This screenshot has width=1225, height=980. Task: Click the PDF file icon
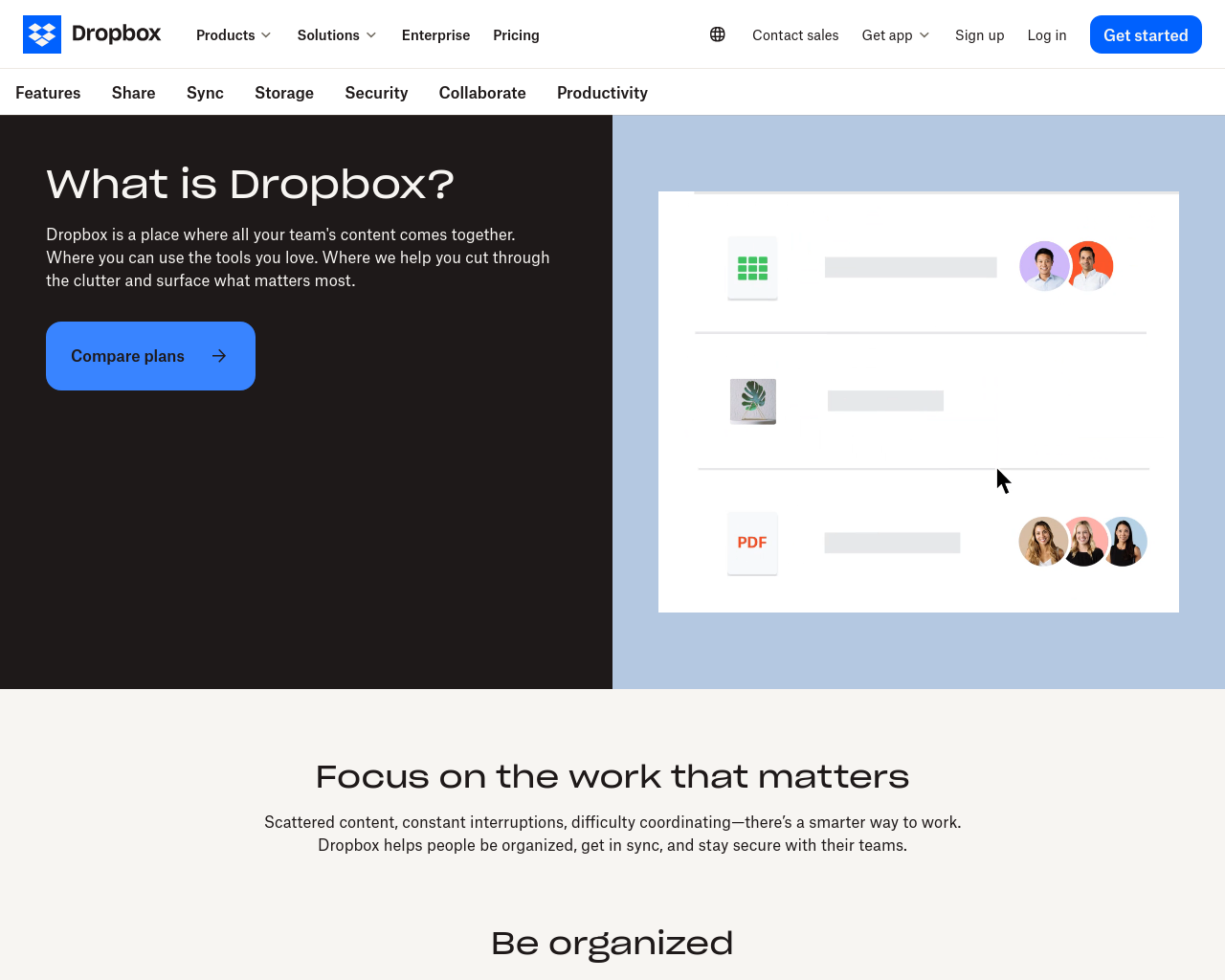click(752, 543)
